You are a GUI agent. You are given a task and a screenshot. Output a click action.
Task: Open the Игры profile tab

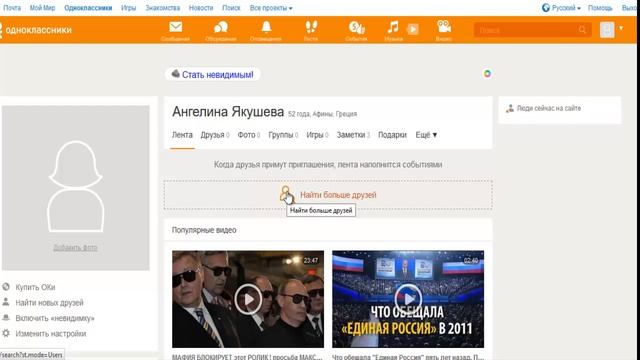tap(317, 135)
